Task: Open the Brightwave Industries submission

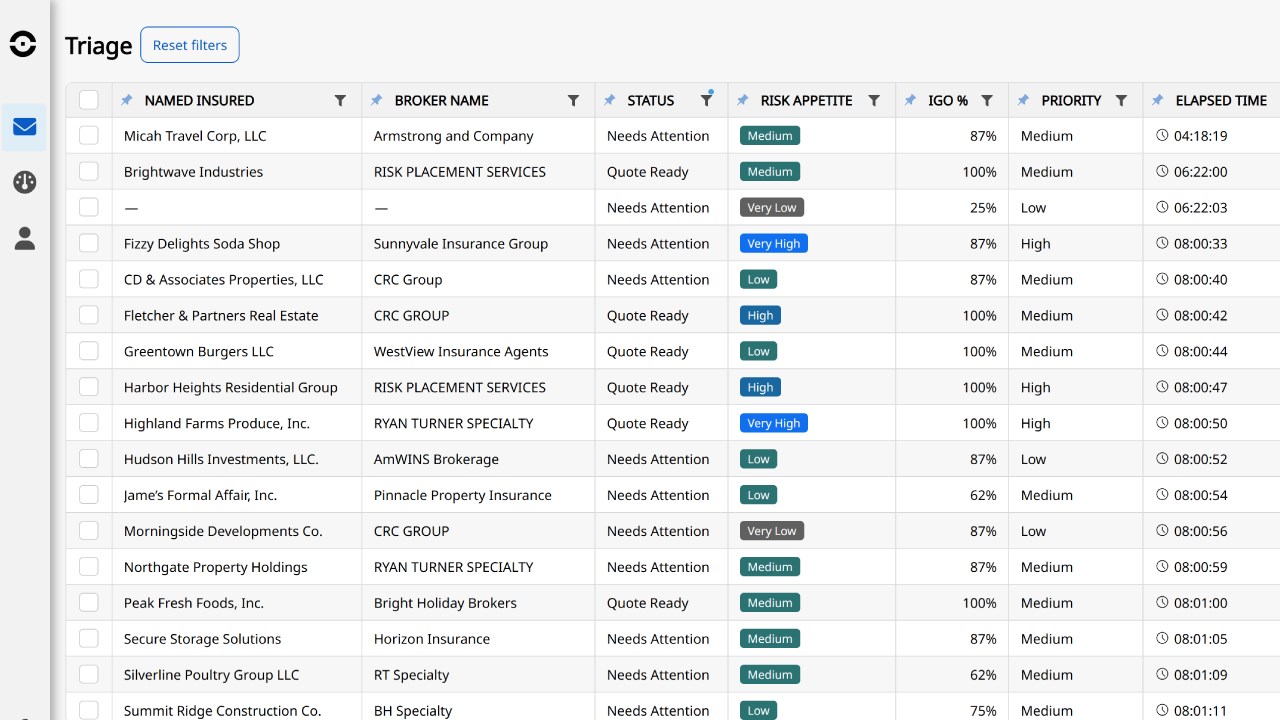Action: tap(193, 172)
